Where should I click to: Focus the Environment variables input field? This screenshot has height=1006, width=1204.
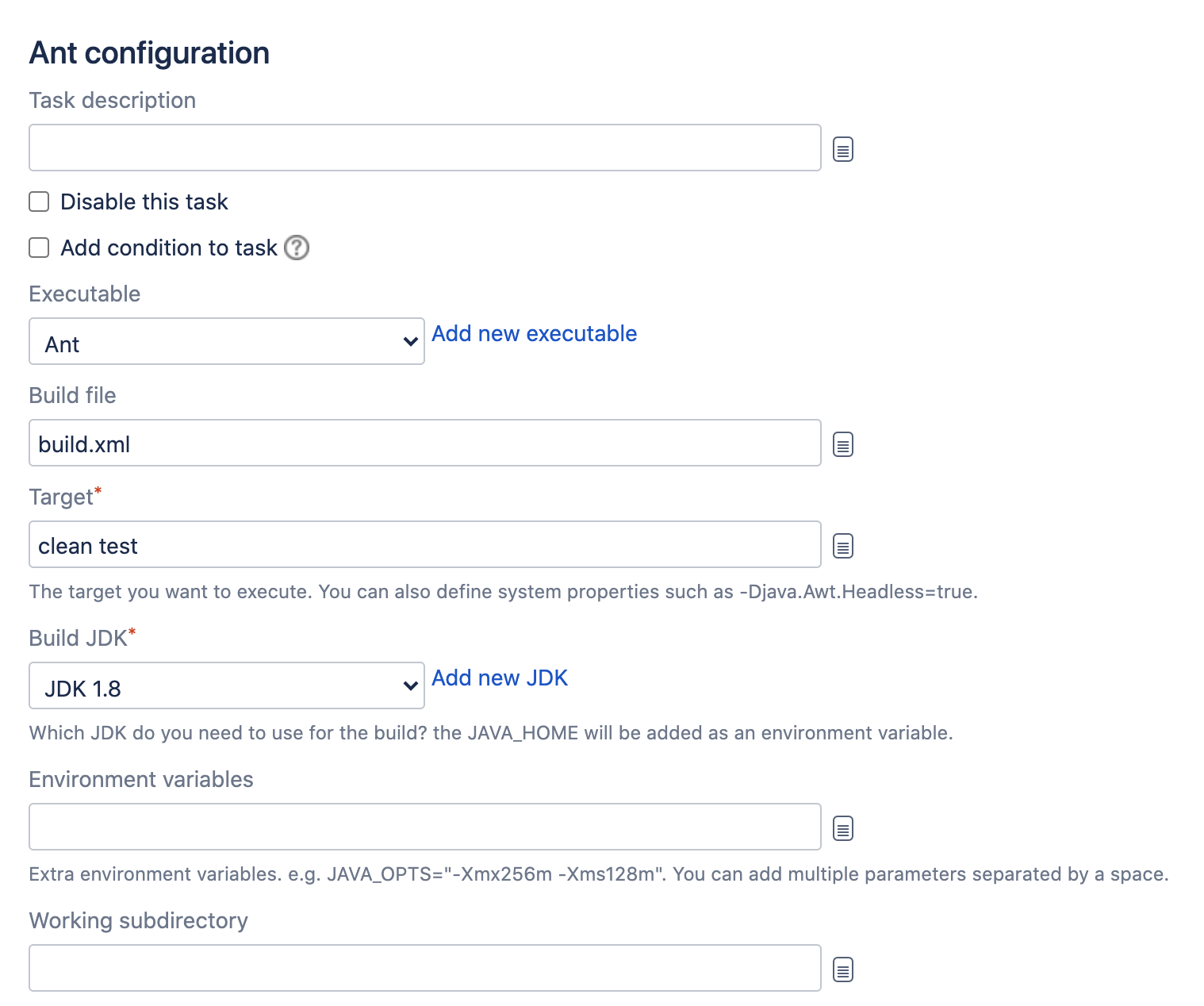point(424,827)
